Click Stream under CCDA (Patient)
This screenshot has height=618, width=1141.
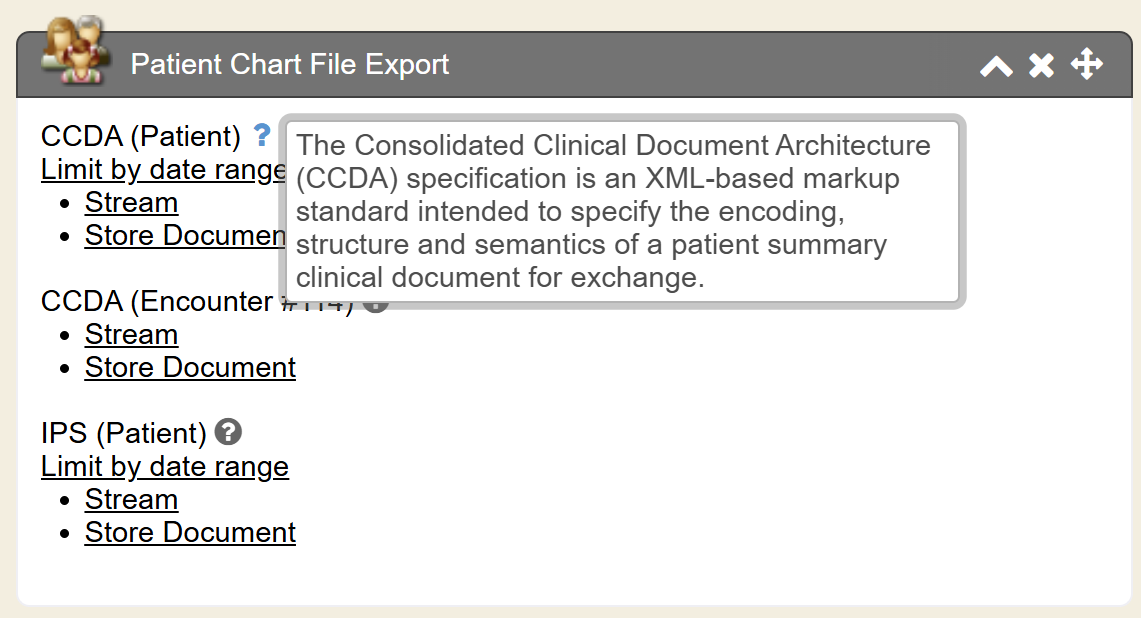(131, 203)
